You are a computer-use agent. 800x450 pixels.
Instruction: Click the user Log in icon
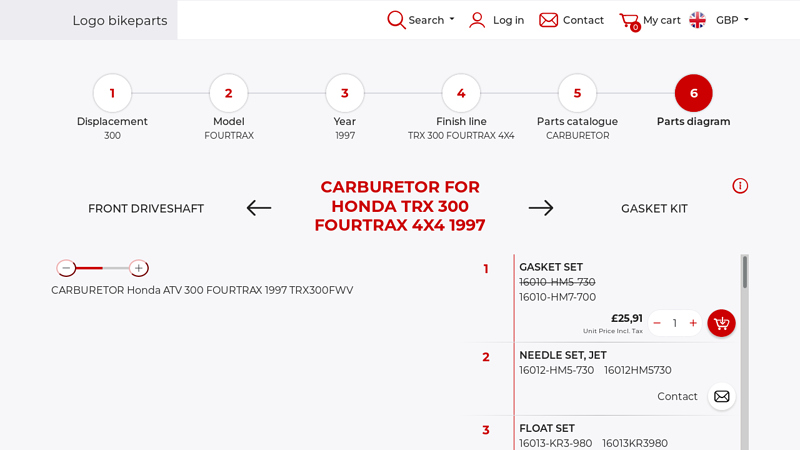point(477,20)
